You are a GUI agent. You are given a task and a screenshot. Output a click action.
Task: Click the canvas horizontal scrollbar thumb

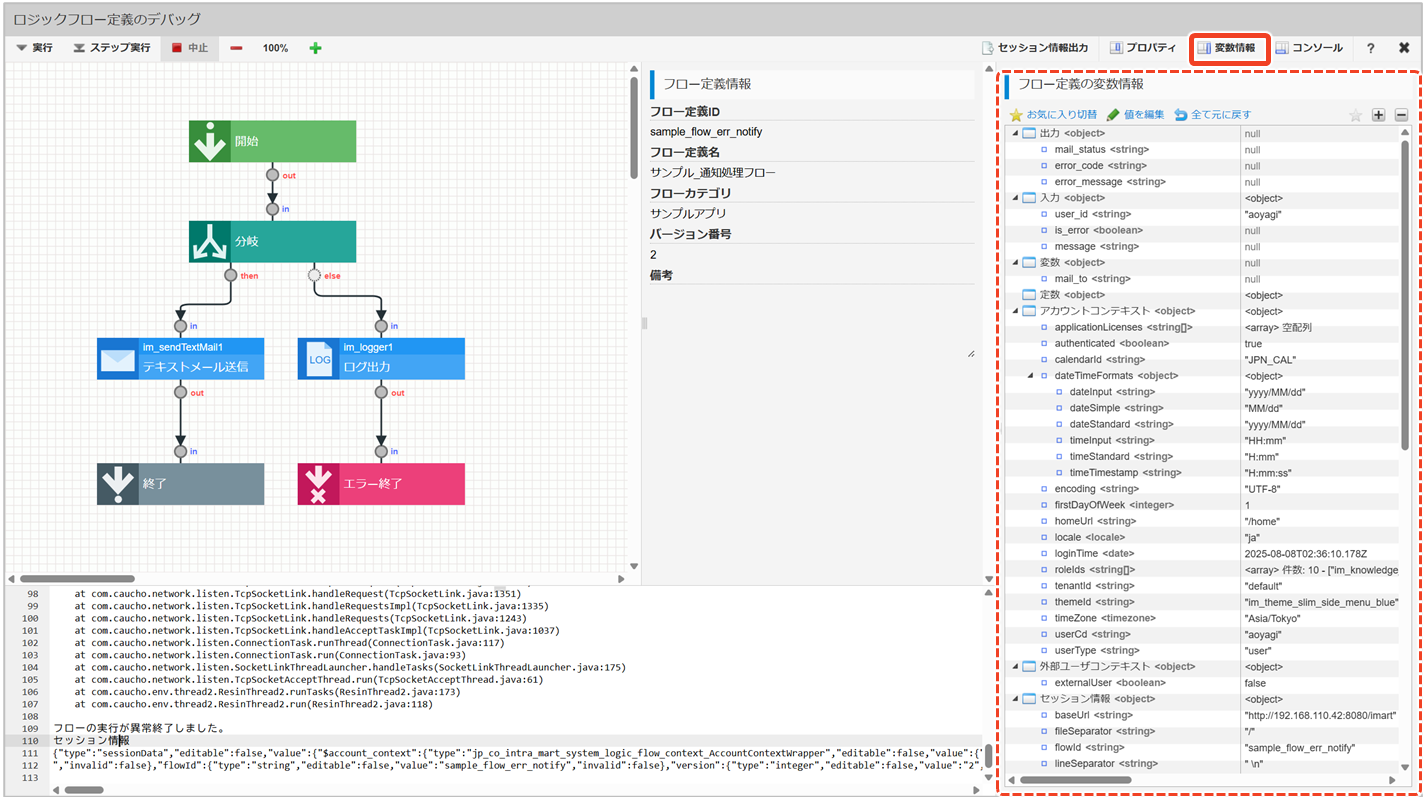77,578
